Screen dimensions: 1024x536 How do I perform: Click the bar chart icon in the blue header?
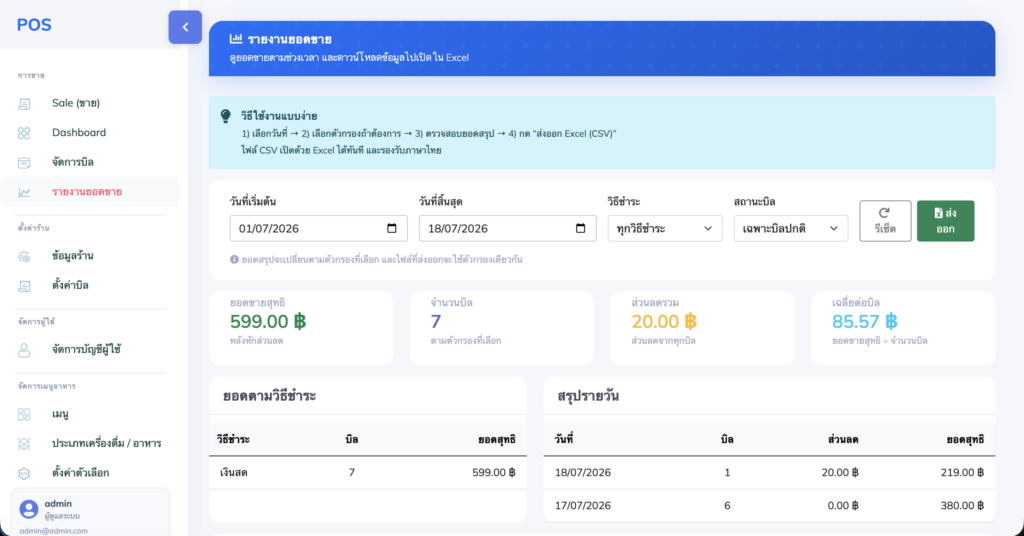(236, 39)
